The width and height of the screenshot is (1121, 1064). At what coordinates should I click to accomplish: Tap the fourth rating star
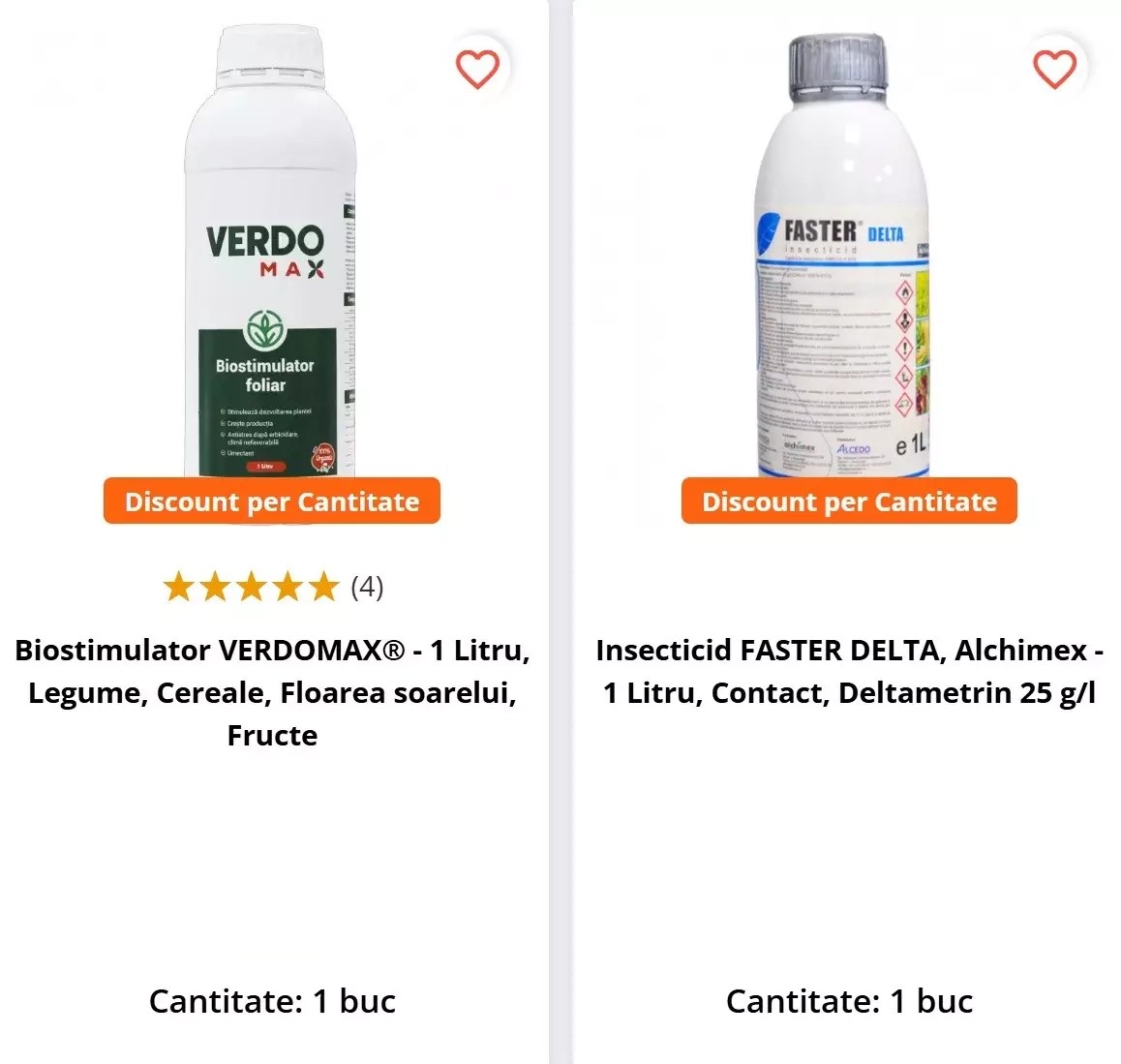288,587
